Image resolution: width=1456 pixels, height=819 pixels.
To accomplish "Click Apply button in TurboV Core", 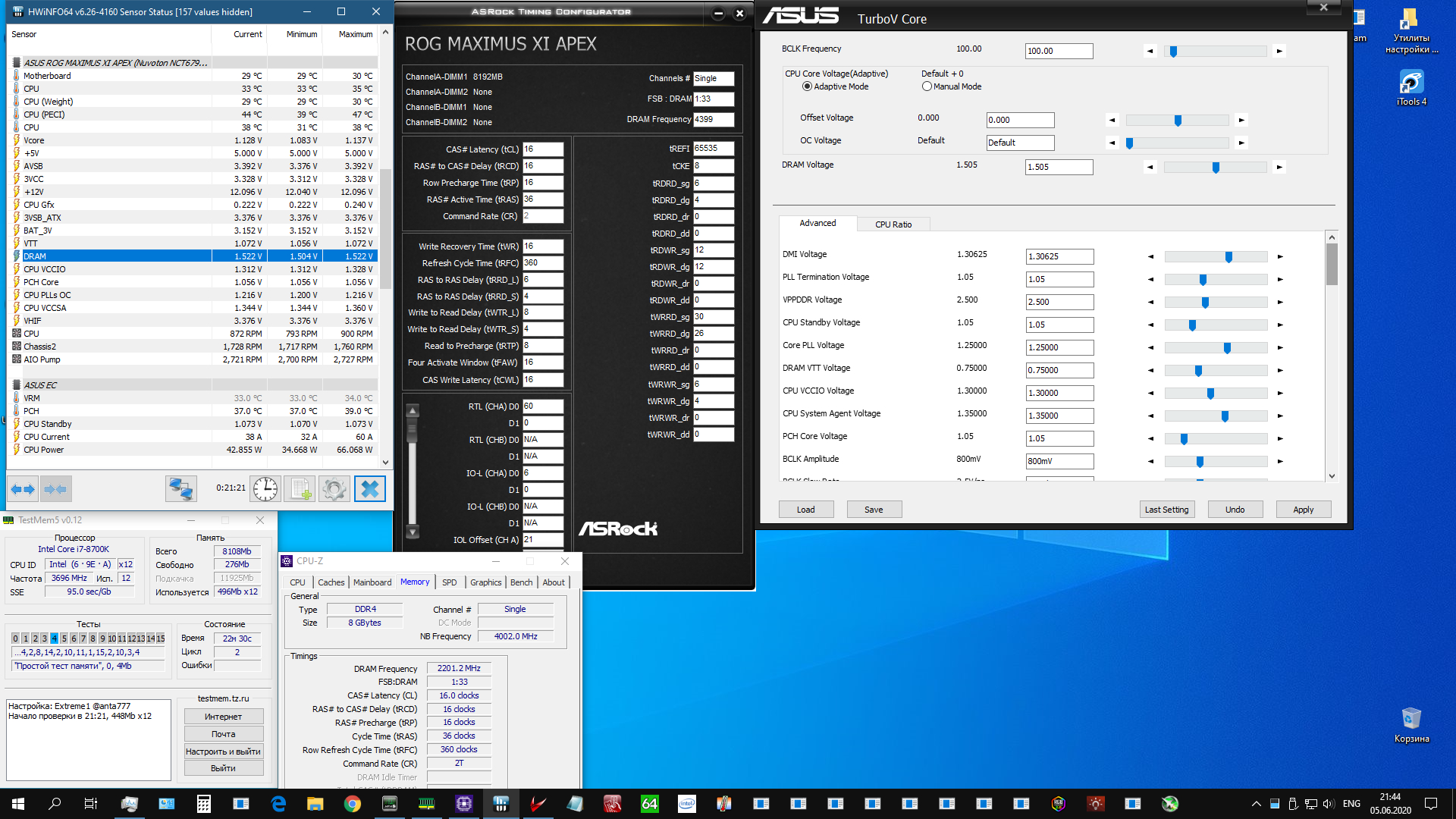I will 1303,510.
